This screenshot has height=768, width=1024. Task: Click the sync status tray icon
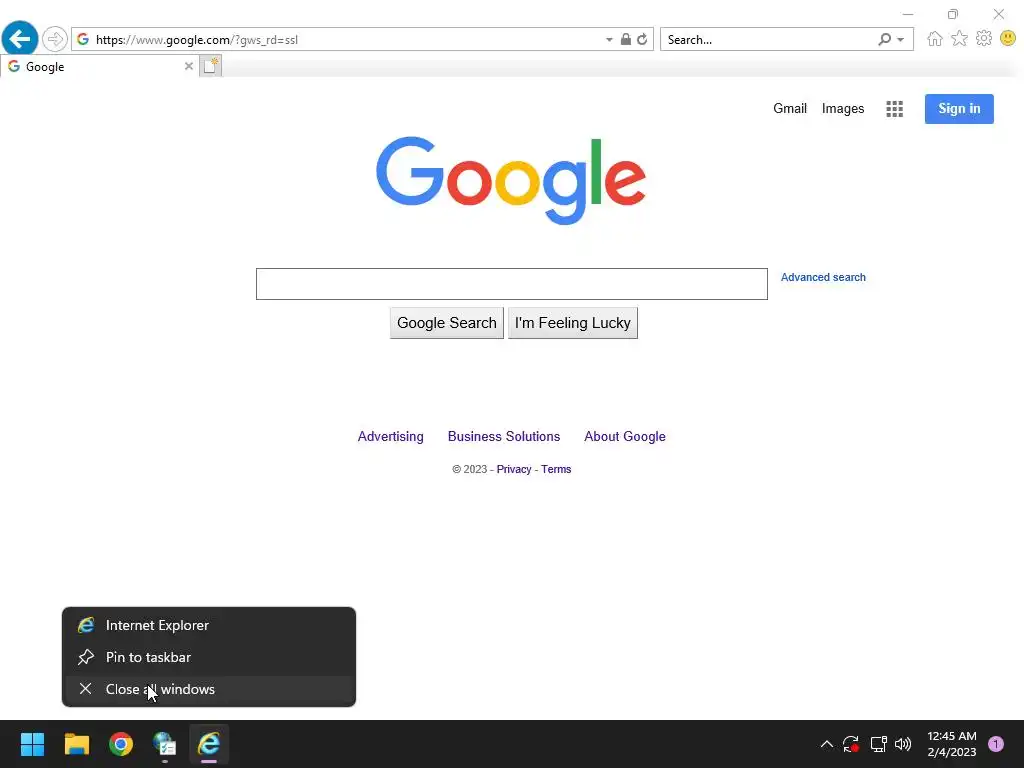pos(850,744)
